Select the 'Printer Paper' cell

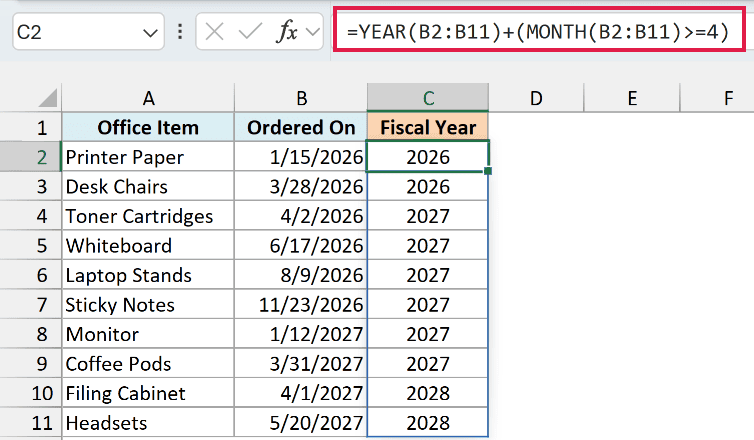(148, 157)
